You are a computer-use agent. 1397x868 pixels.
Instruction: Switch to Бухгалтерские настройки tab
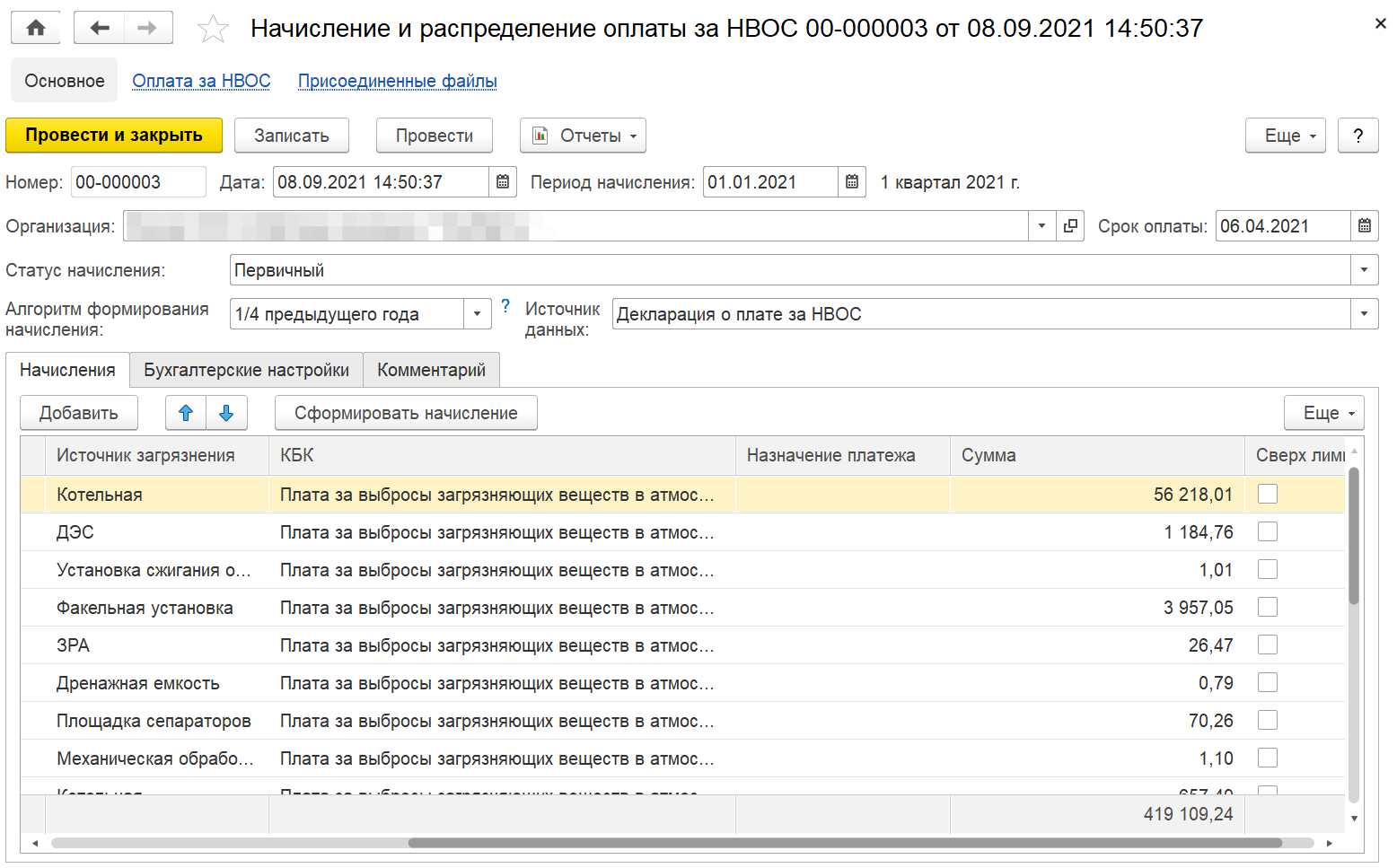[246, 370]
